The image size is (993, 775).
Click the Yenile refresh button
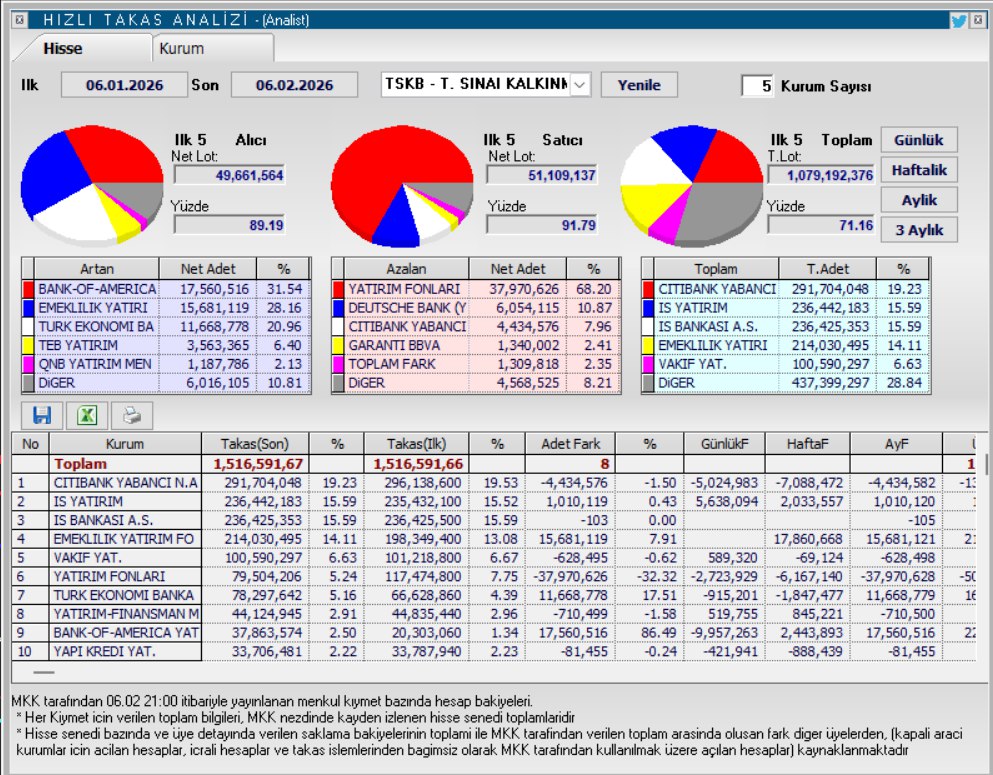[639, 85]
